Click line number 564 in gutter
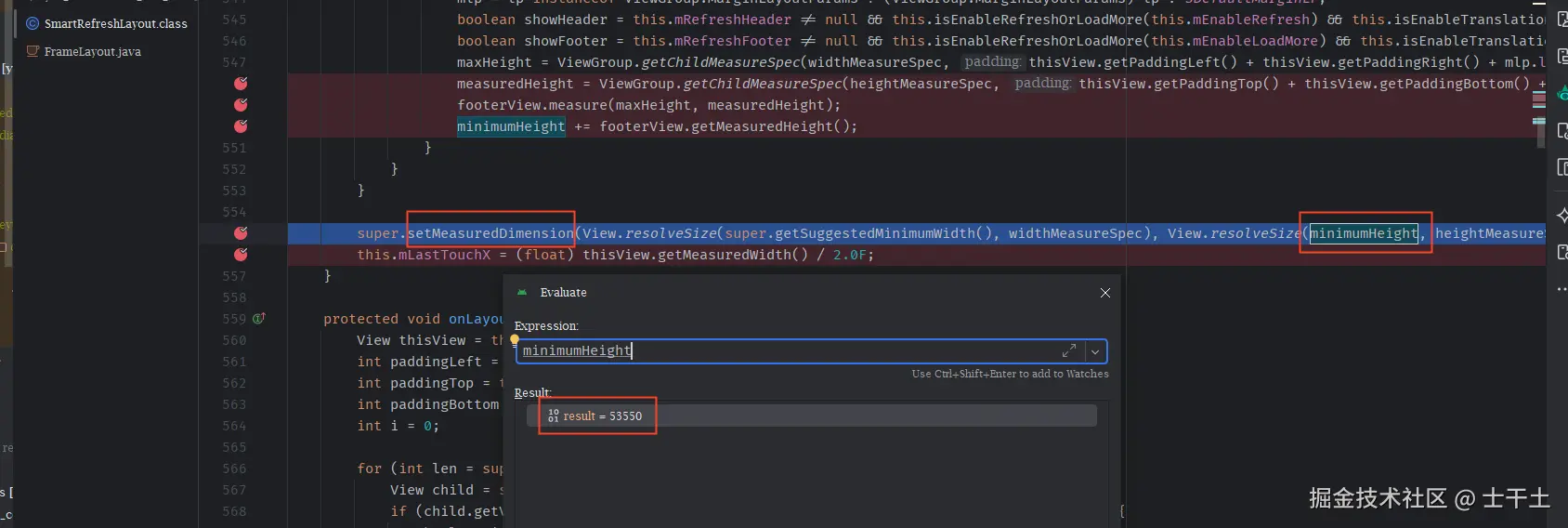This screenshot has height=528, width=1568. [x=234, y=426]
